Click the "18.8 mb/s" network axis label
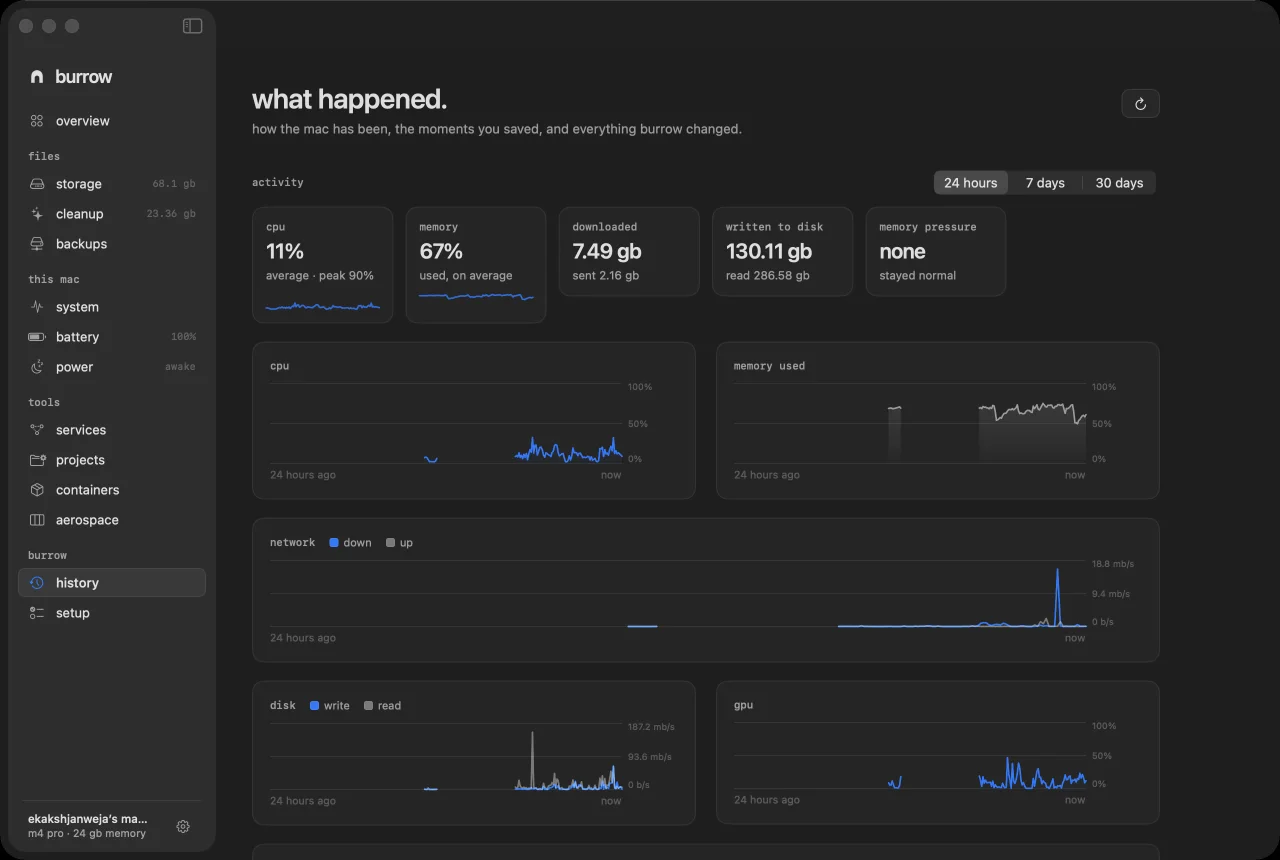 pyautogui.click(x=1113, y=564)
